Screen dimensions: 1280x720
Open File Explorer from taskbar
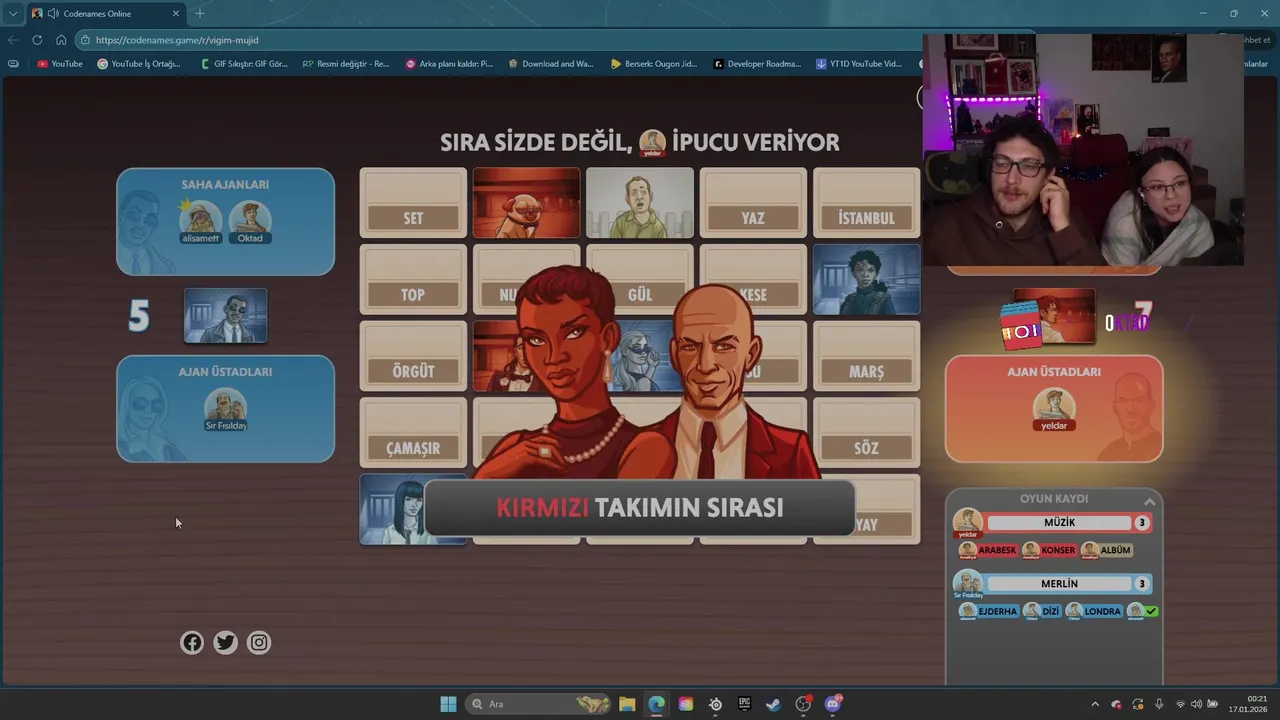(x=627, y=704)
